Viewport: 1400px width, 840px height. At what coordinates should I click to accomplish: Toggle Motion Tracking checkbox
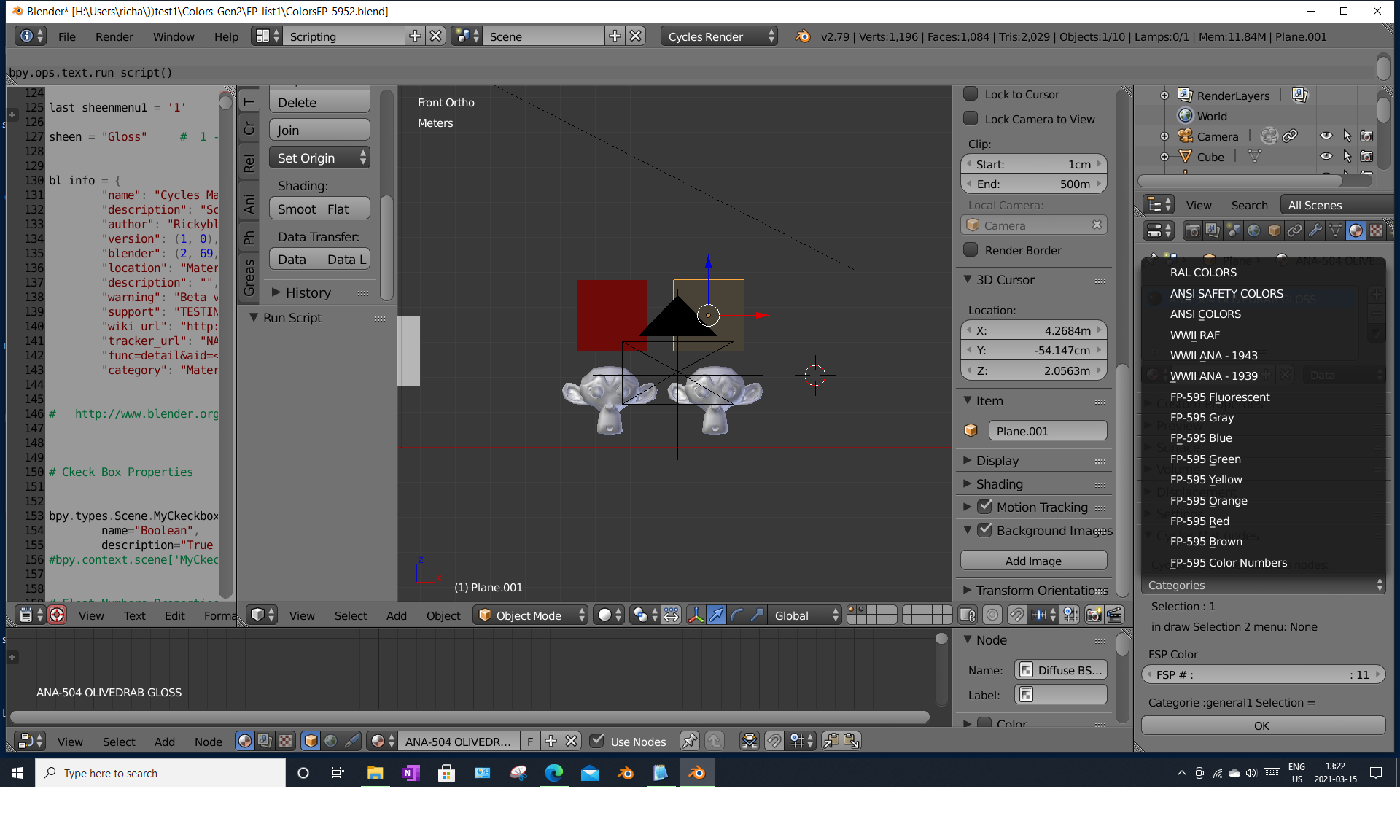(984, 507)
